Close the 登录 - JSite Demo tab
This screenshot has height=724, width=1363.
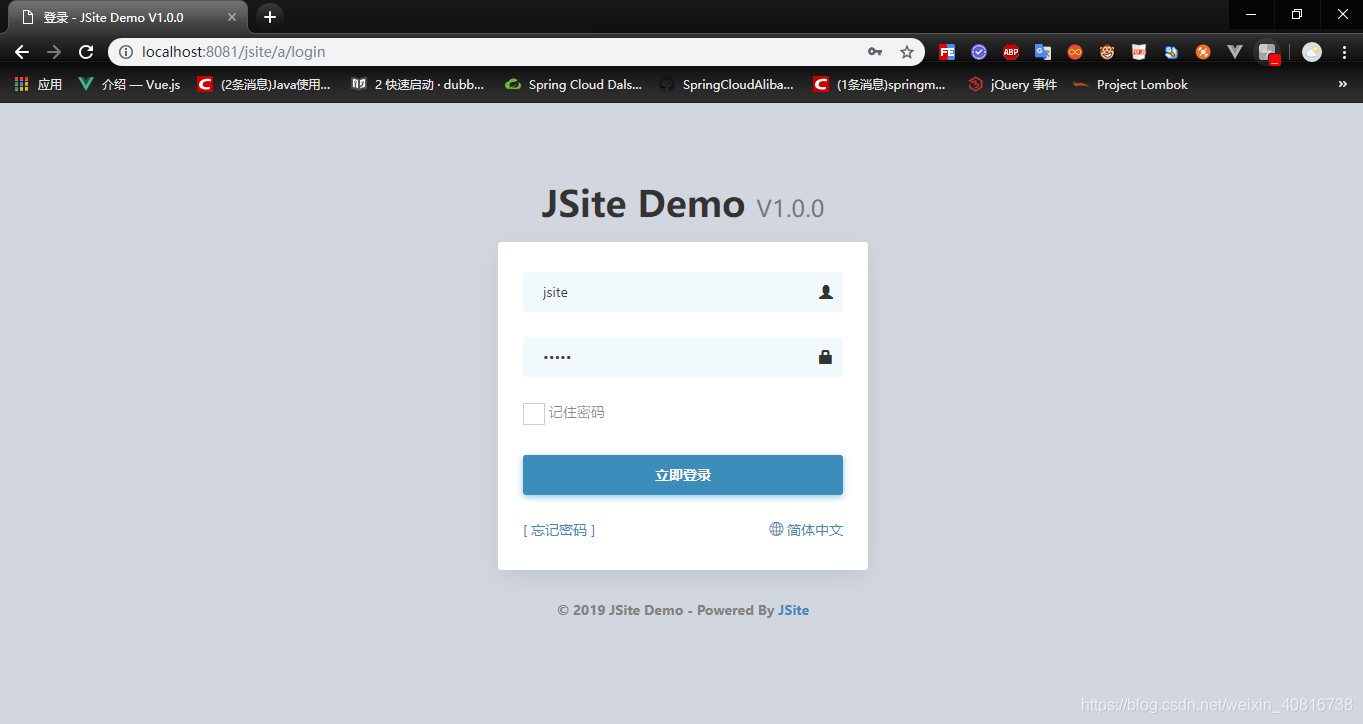232,17
